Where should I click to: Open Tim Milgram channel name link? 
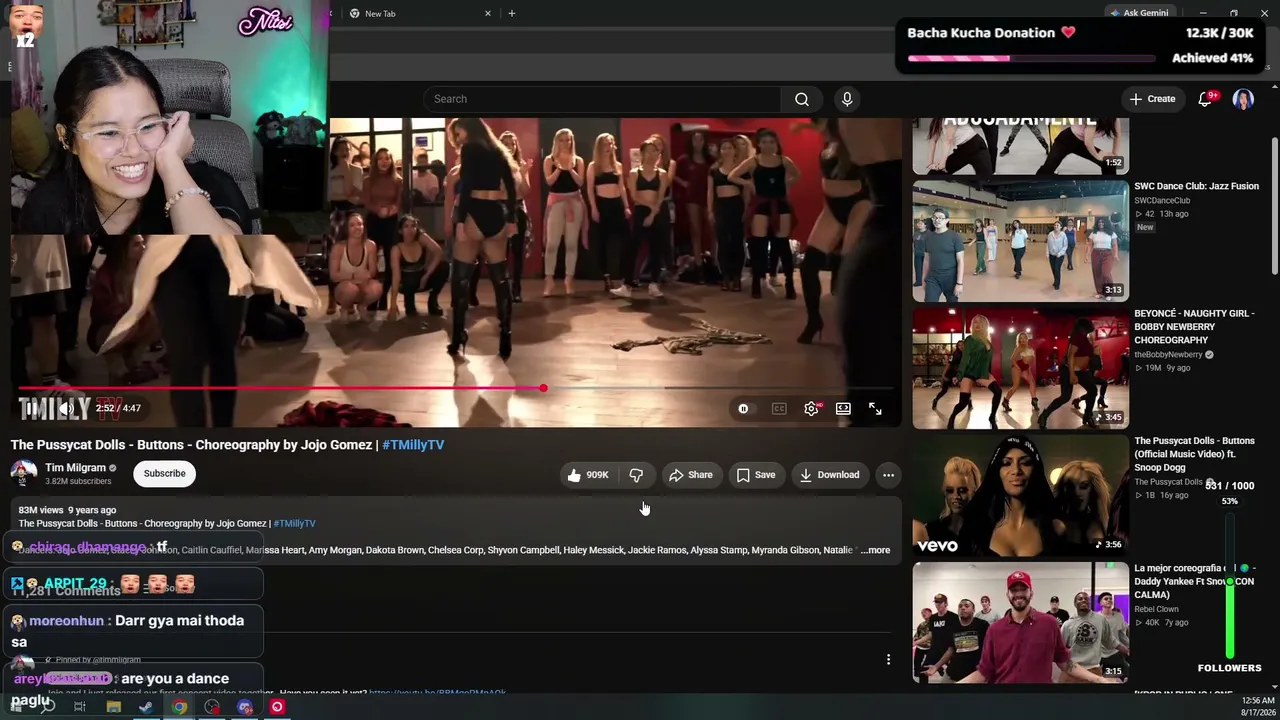pos(75,467)
